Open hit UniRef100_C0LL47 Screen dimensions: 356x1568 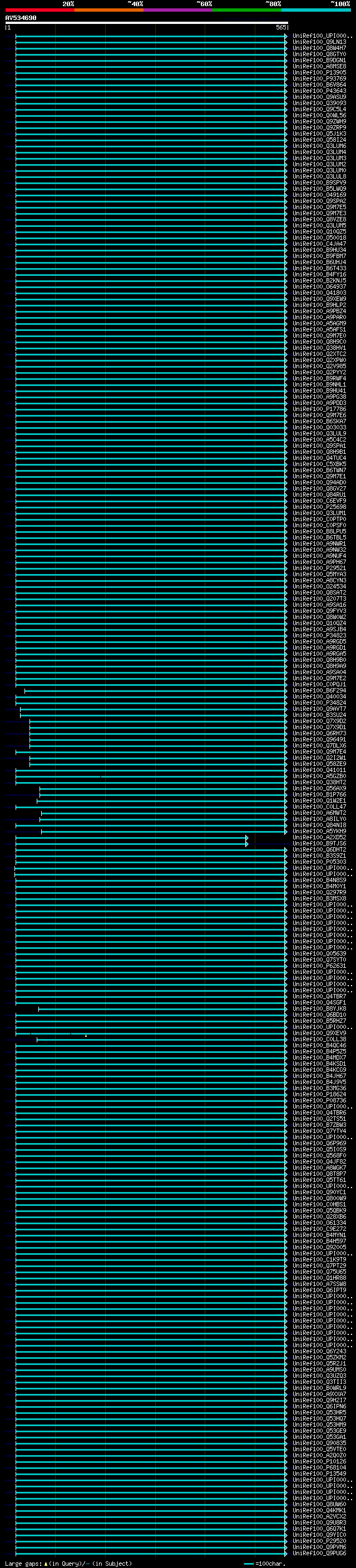[319, 807]
